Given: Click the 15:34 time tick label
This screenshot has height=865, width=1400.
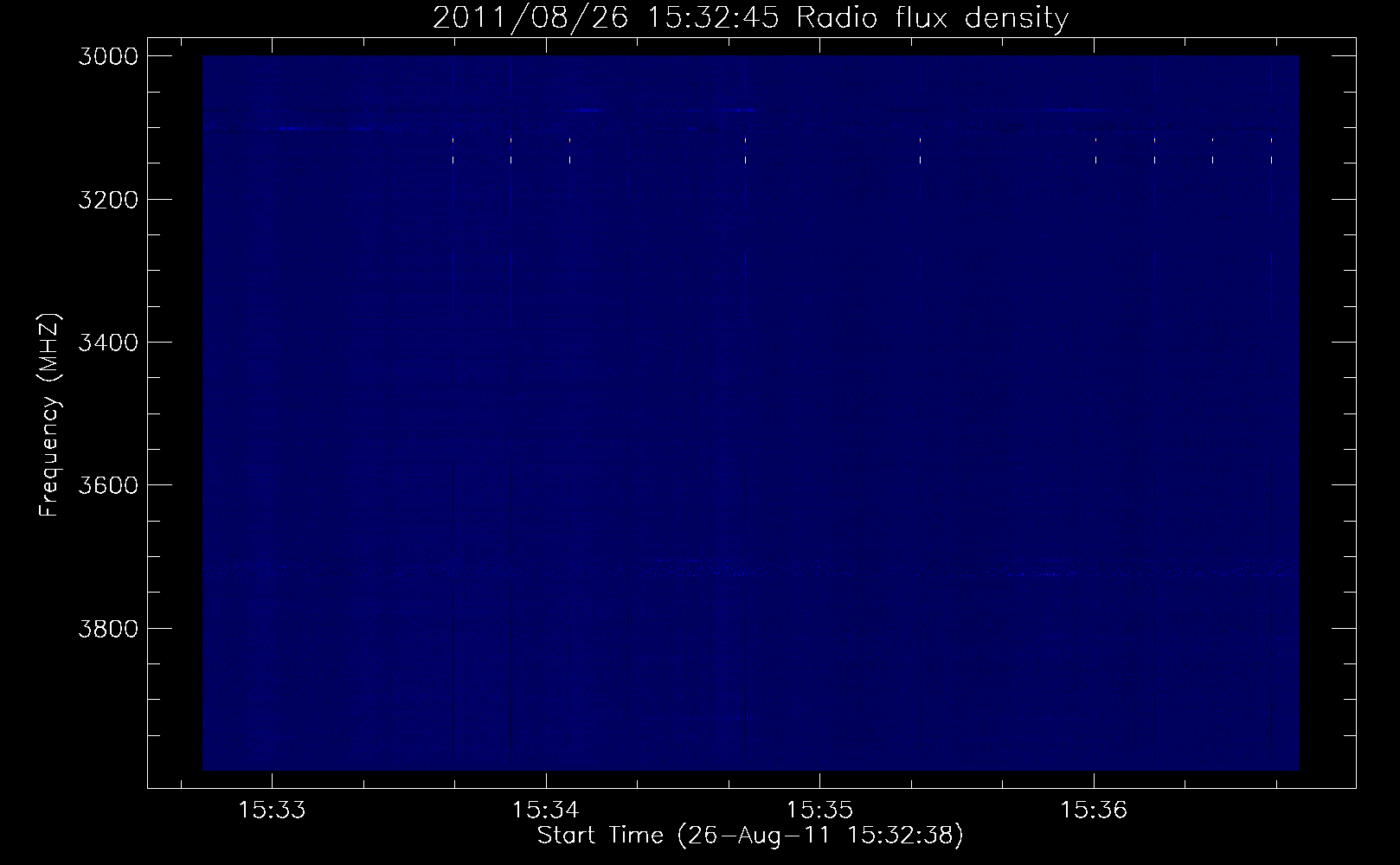Looking at the screenshot, I should [x=546, y=811].
